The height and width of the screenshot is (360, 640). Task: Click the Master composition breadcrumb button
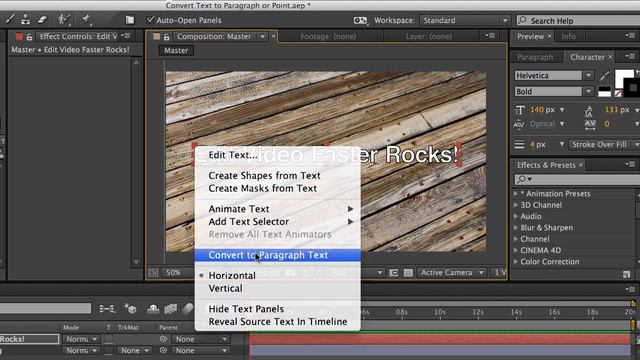176,50
